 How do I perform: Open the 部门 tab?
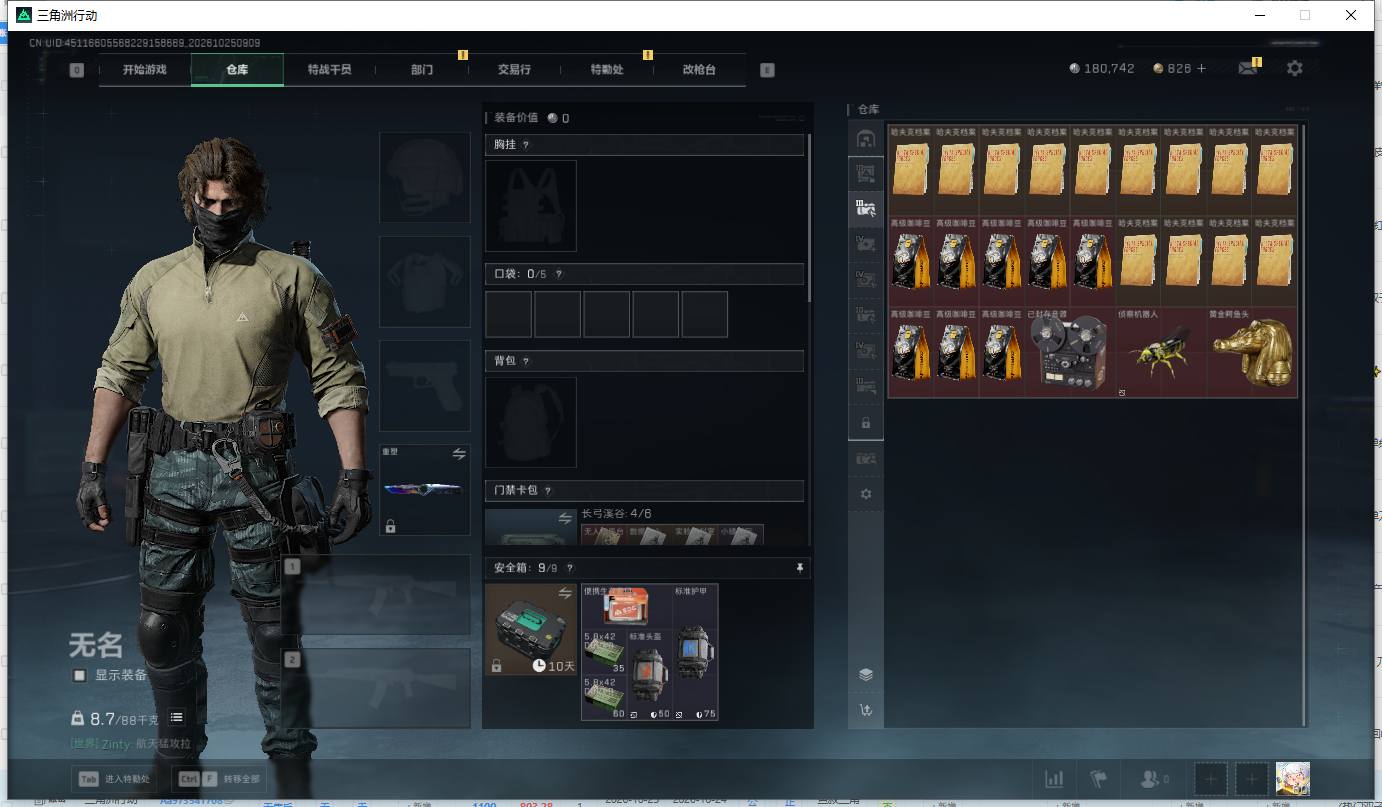tap(422, 70)
